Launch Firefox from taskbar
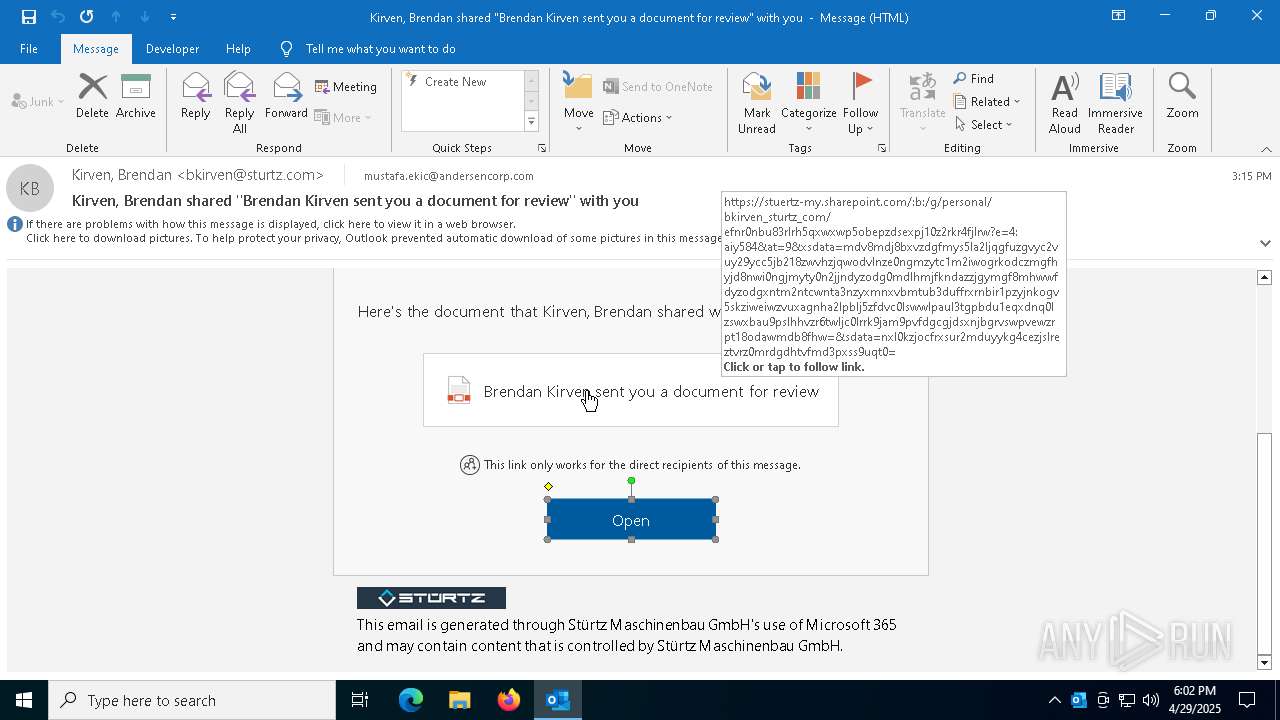The width and height of the screenshot is (1280, 720). pos(509,700)
